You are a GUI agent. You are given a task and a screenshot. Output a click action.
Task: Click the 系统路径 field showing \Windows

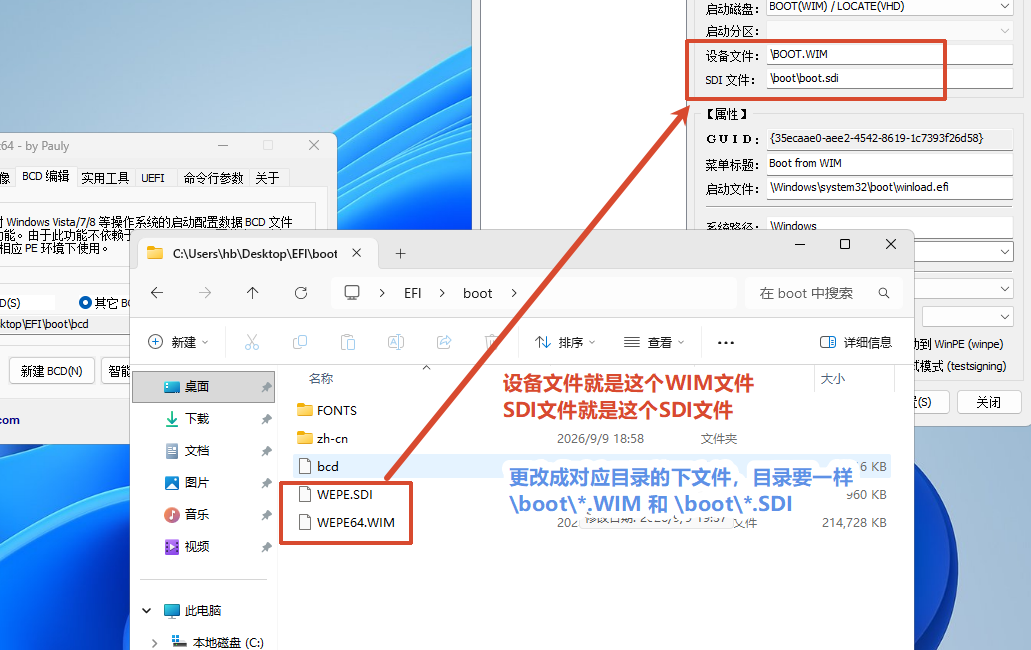tap(890, 224)
